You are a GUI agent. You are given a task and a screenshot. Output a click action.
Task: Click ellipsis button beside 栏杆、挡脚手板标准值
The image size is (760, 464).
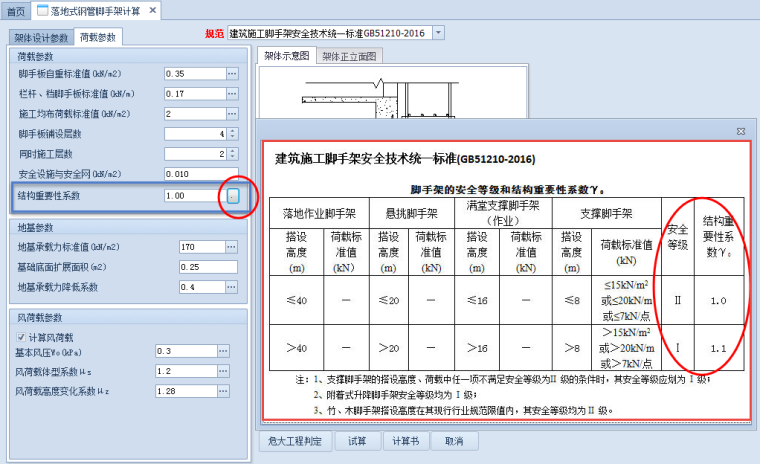[x=232, y=94]
